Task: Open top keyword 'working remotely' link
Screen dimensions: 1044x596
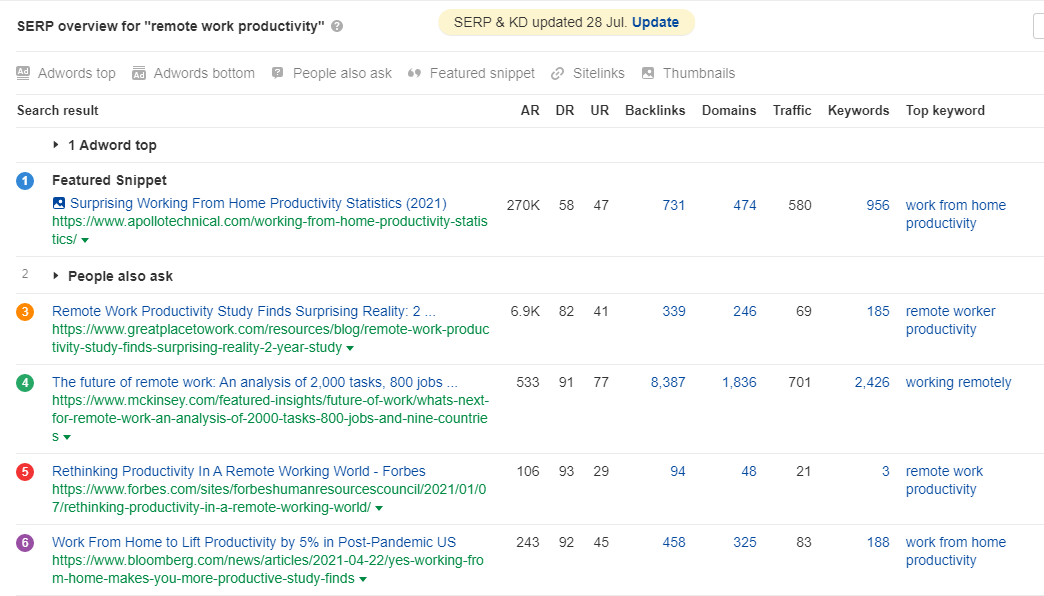Action: pos(958,382)
